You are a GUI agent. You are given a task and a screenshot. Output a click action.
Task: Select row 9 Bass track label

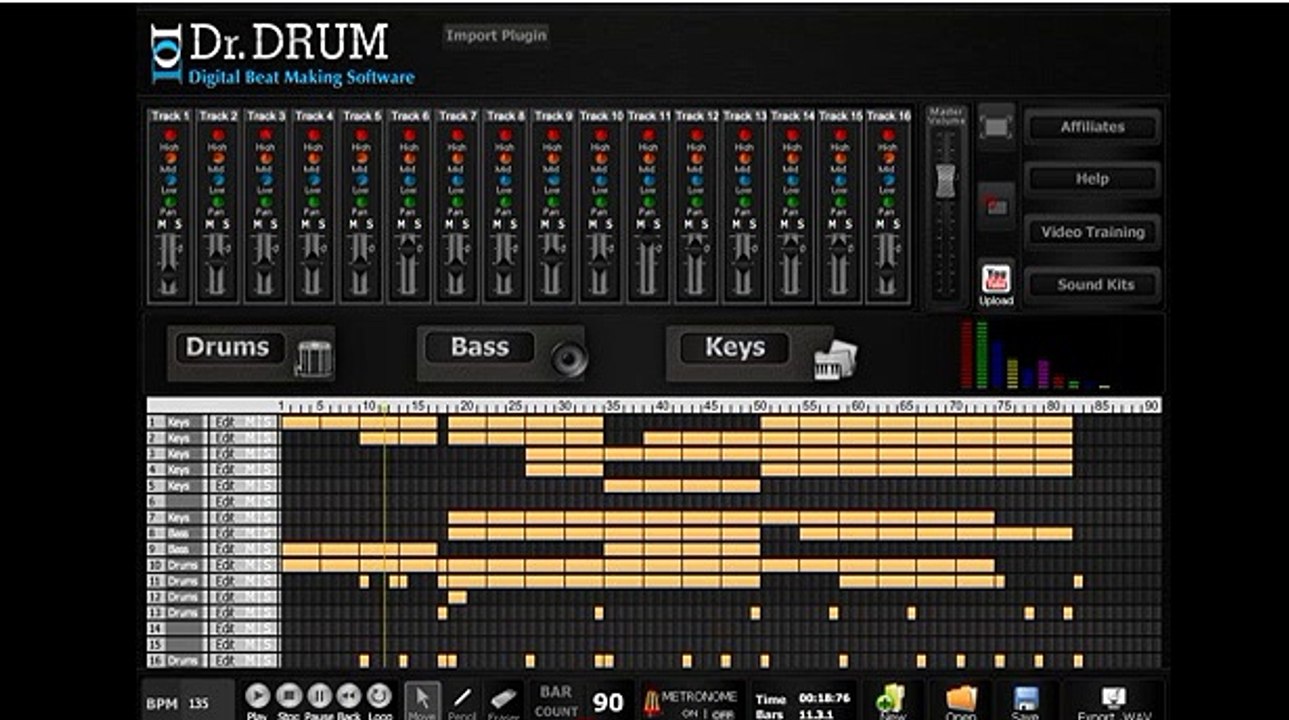pos(178,549)
